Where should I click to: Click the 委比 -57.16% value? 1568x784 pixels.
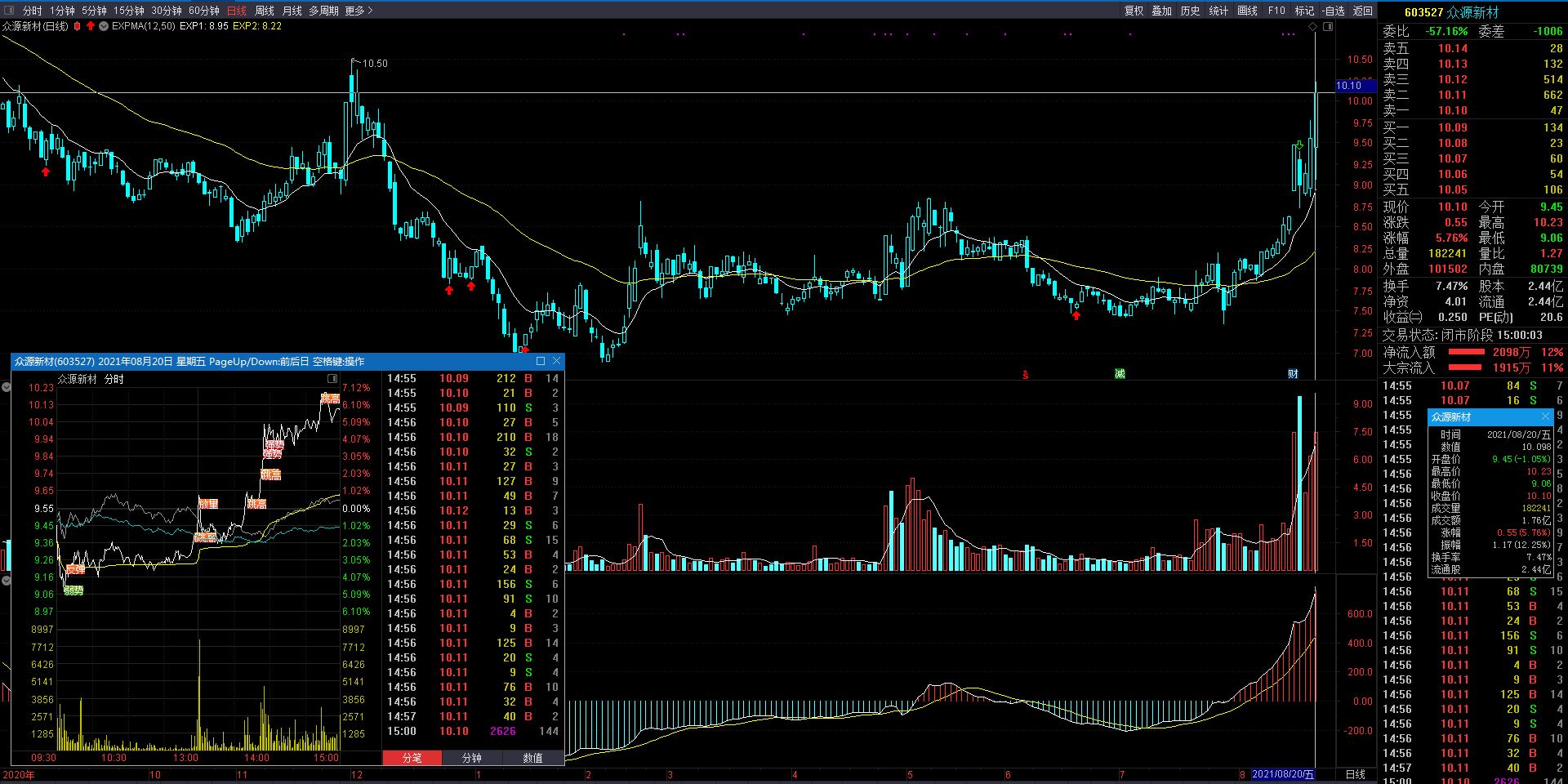pos(1446,31)
